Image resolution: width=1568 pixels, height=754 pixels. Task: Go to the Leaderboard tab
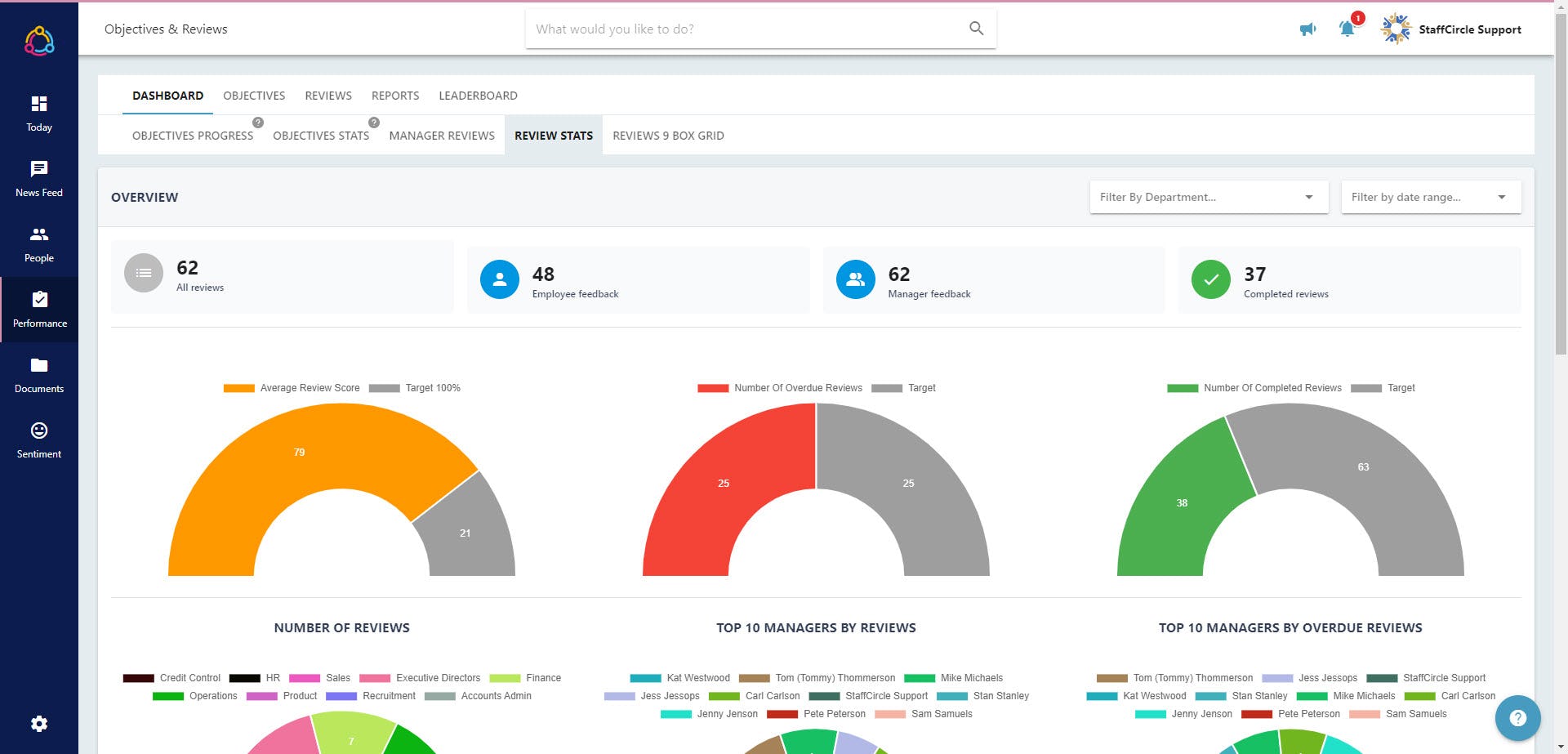point(478,96)
